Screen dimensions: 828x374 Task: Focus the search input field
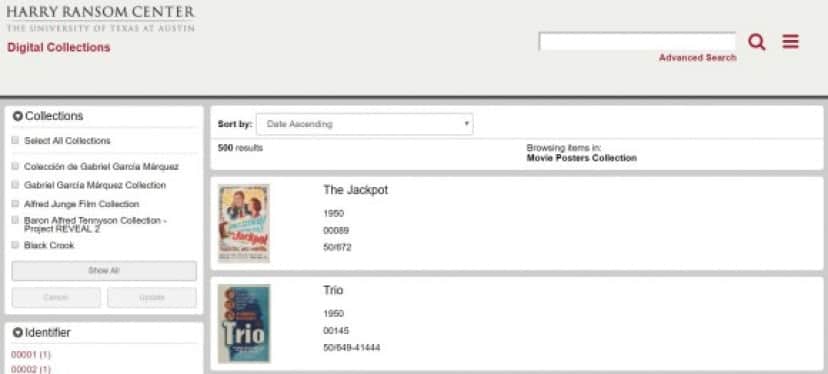tap(637, 42)
